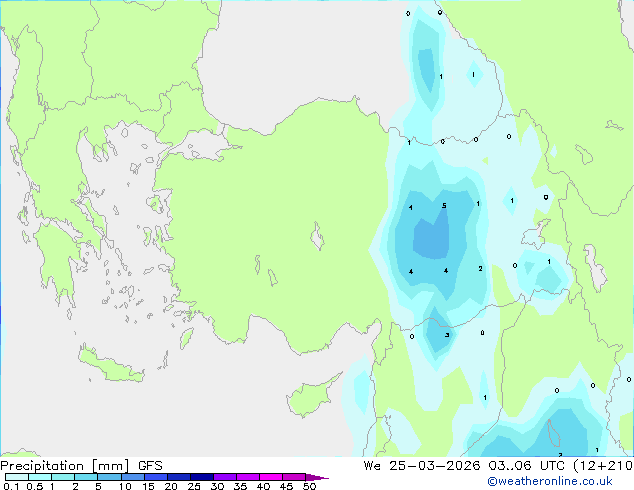Click the 'We 25-03-2026' forecast date text
Image resolution: width=634 pixels, height=490 pixels.
tap(422, 465)
